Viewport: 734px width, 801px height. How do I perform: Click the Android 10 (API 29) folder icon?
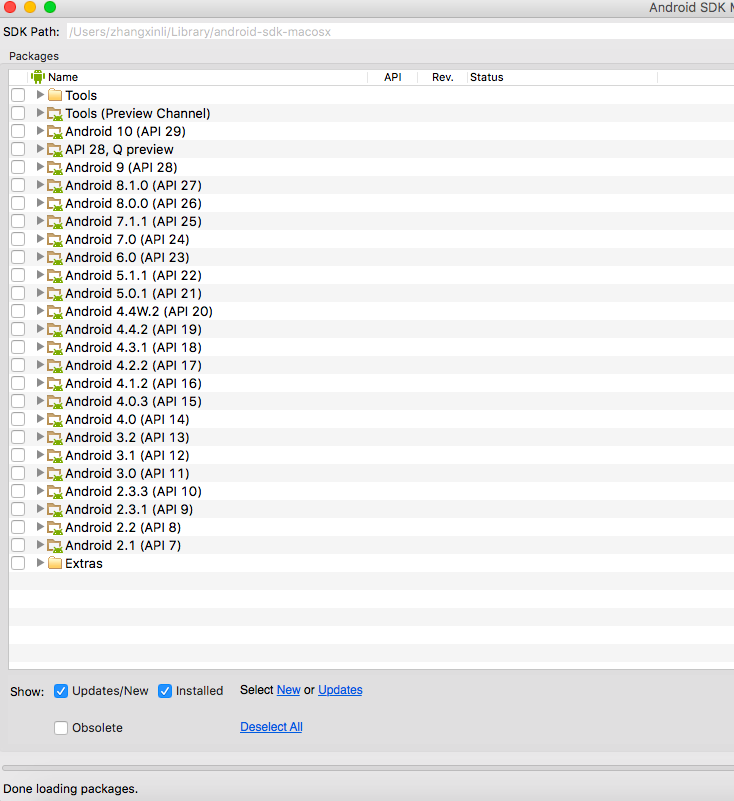pyautogui.click(x=55, y=131)
